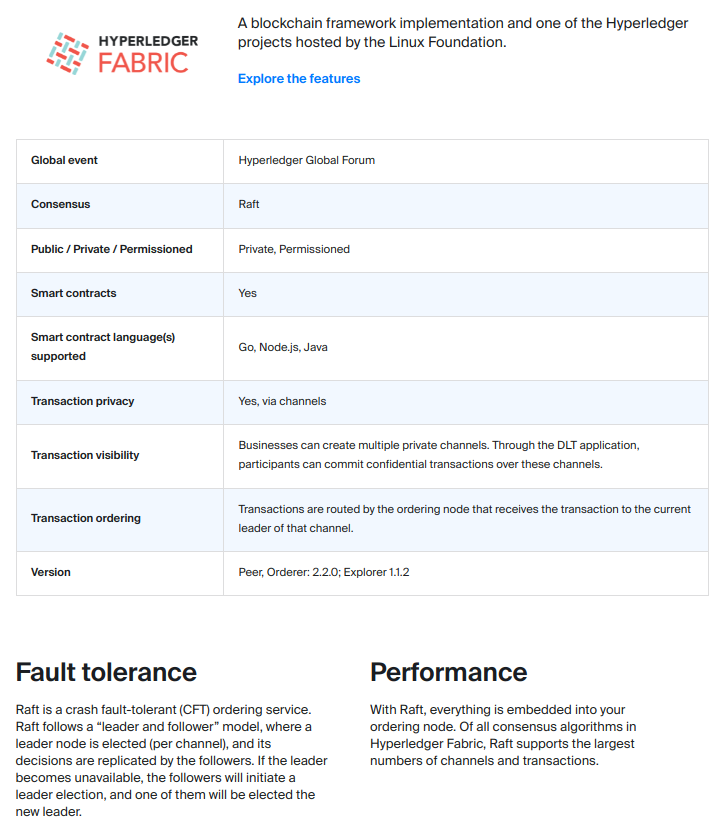The width and height of the screenshot is (722, 822).
Task: Select the "Smart contracts" row label
Action: coord(74,293)
